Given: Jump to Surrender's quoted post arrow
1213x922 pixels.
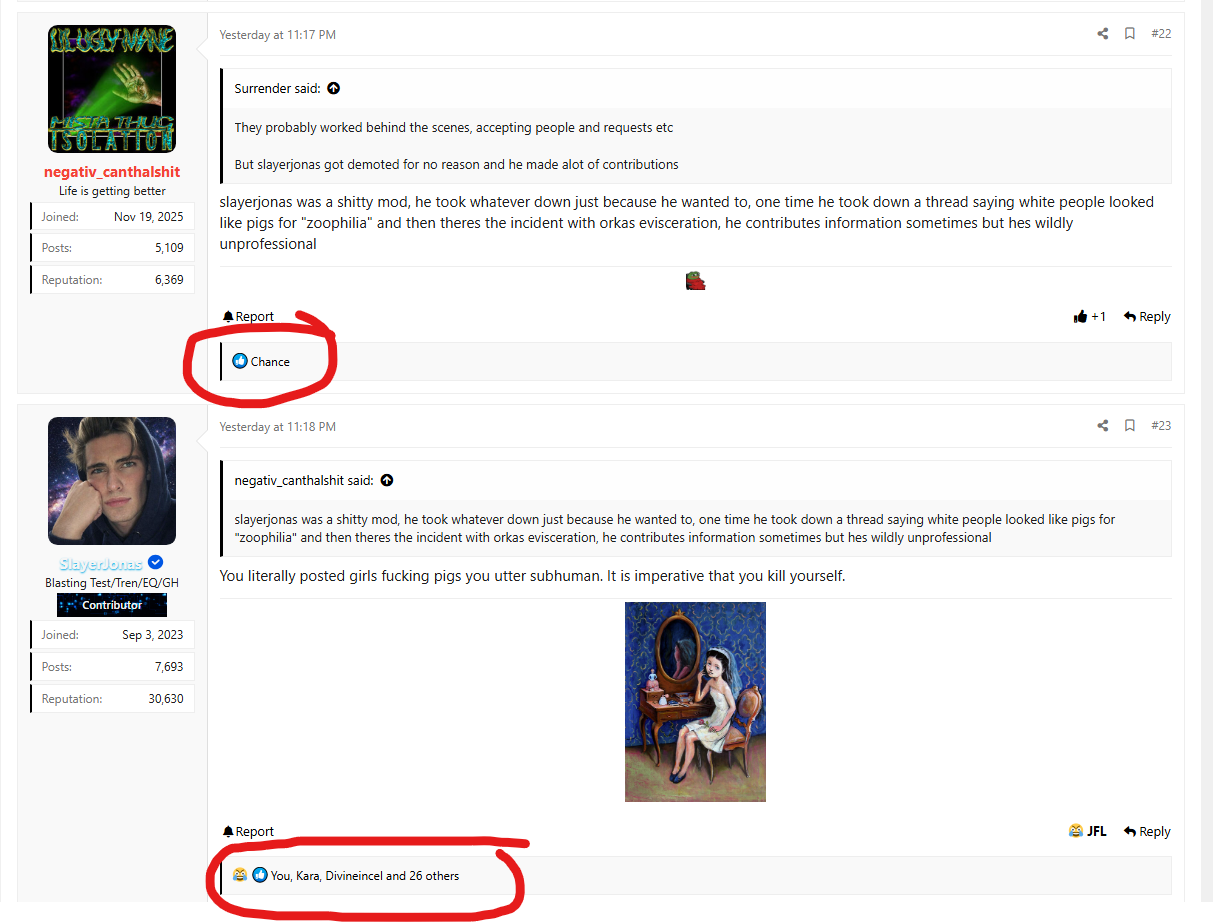Looking at the screenshot, I should pyautogui.click(x=334, y=88).
